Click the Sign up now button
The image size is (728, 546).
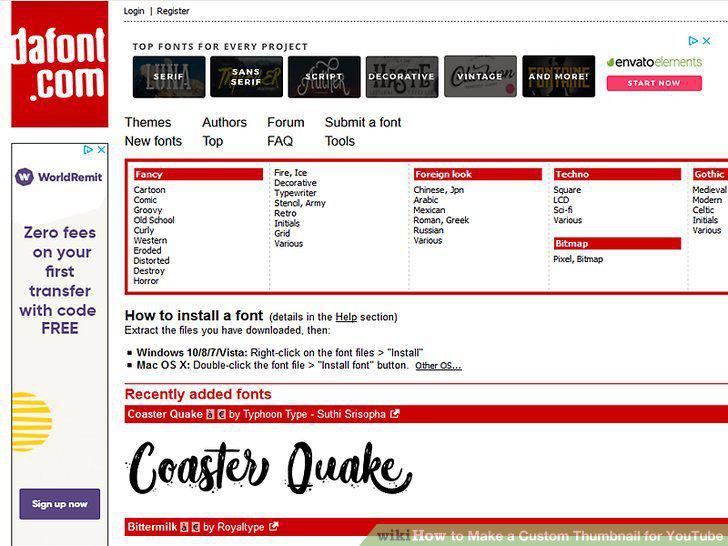click(x=59, y=504)
